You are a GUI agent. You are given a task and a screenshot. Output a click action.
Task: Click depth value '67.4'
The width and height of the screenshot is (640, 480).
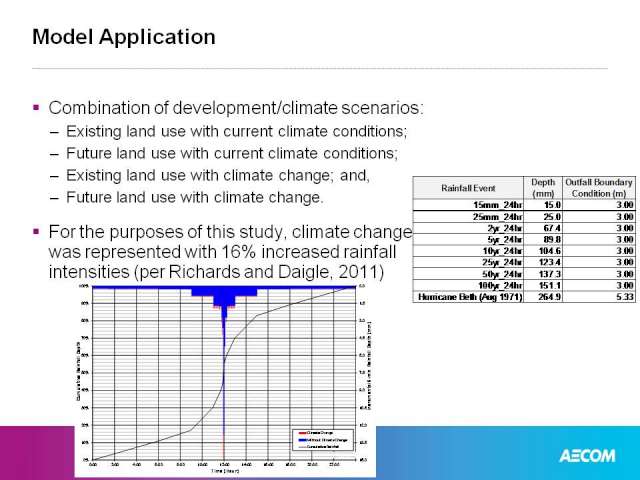pos(552,228)
